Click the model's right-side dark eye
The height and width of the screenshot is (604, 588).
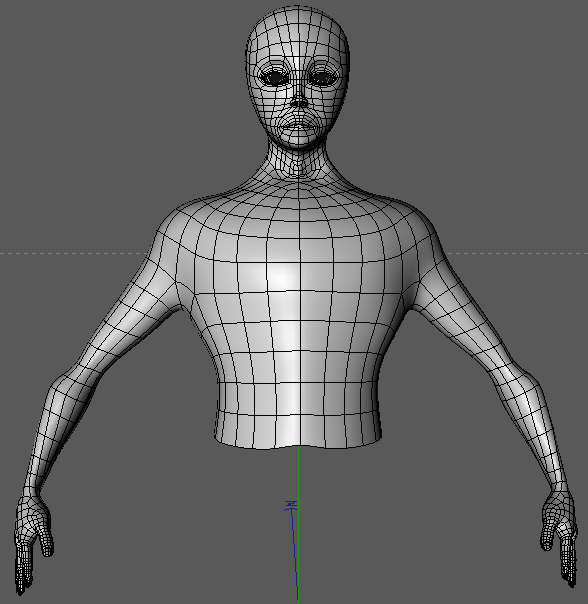click(323, 78)
